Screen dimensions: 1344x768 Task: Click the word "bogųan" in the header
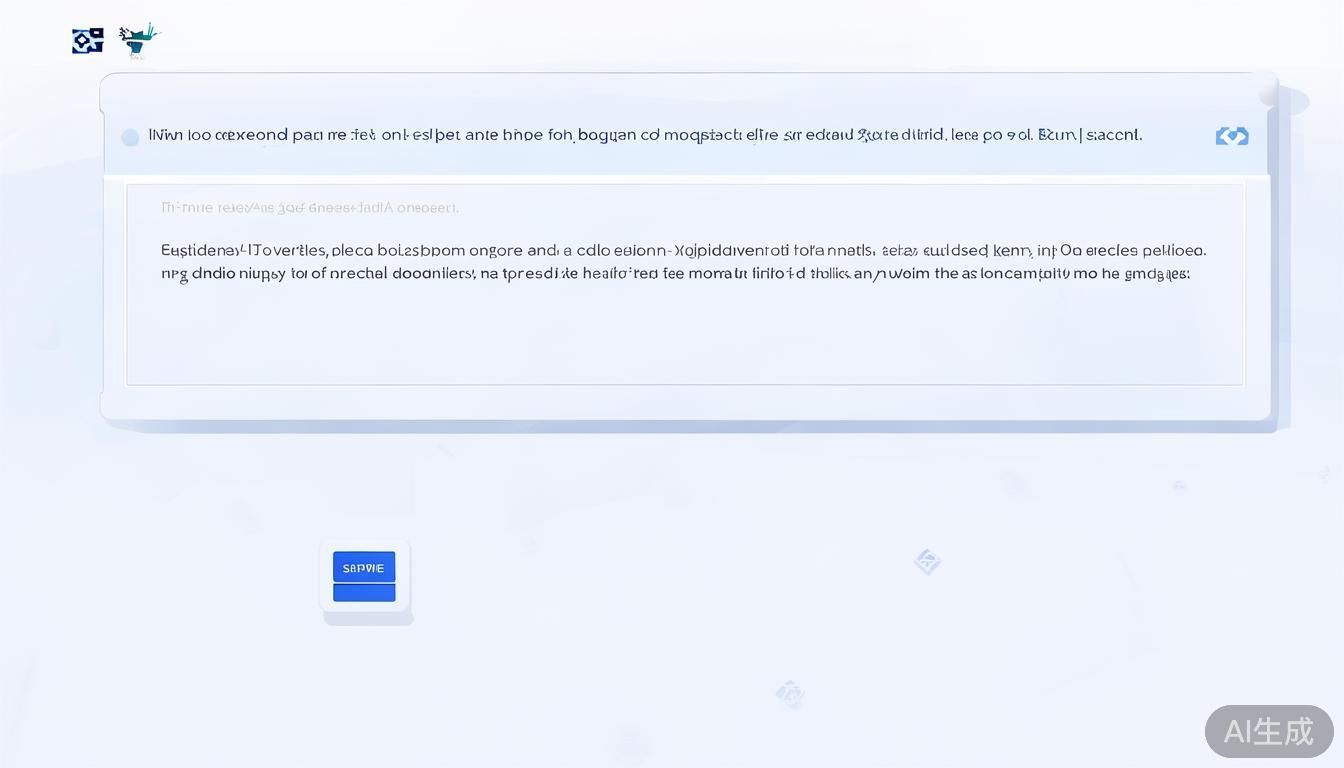[607, 135]
